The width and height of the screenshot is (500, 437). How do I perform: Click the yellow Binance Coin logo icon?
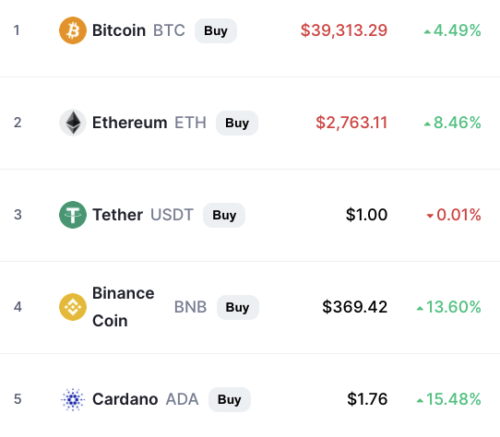tap(73, 307)
